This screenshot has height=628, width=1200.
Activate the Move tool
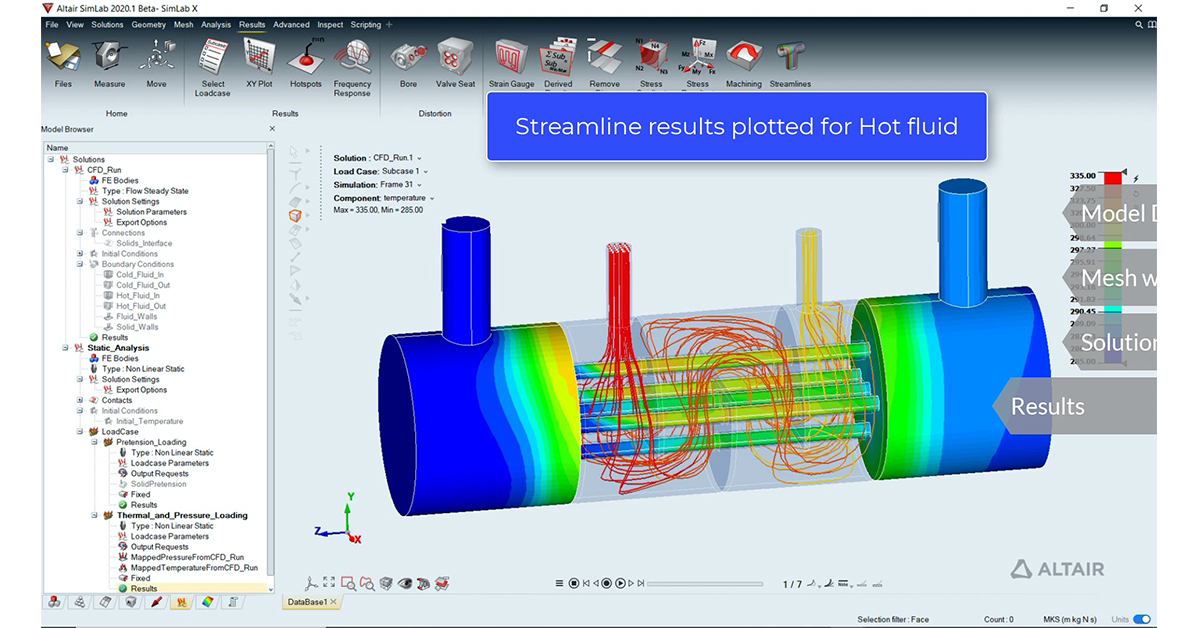tap(156, 64)
